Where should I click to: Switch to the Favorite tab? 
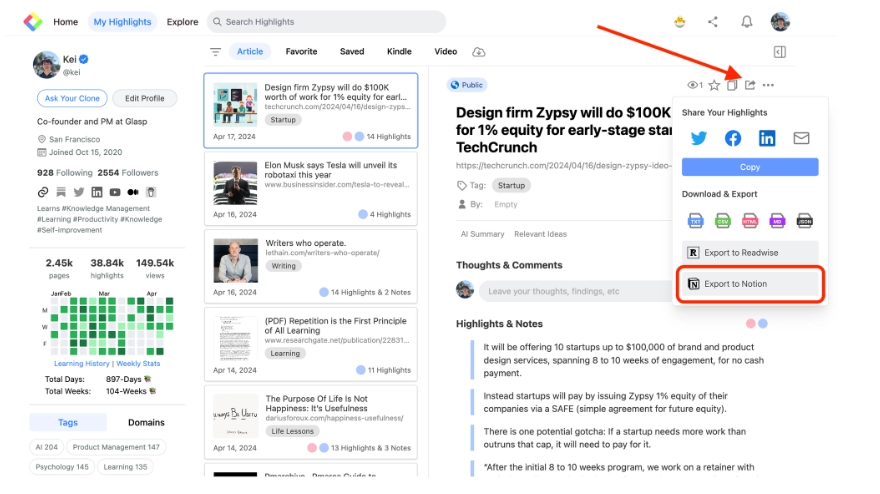[x=301, y=52]
